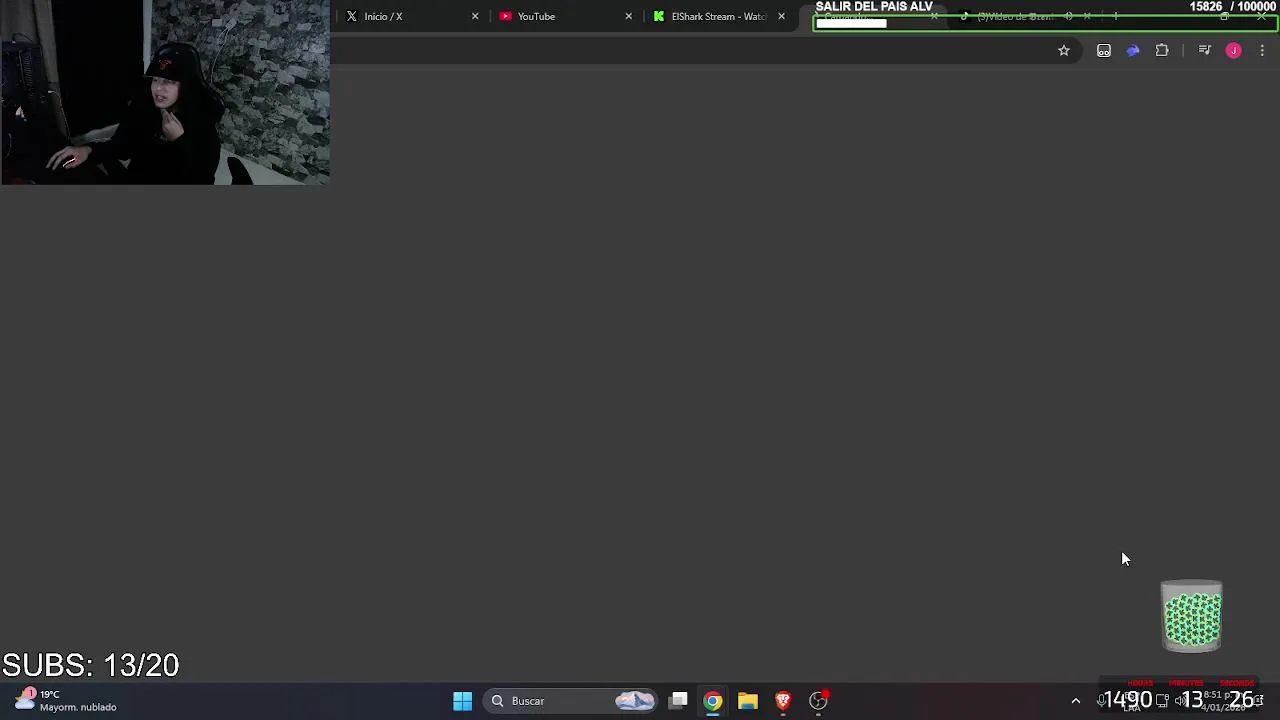This screenshot has width=1280, height=720.
Task: Switch to the Inicio / X tab
Action: [x=412, y=16]
